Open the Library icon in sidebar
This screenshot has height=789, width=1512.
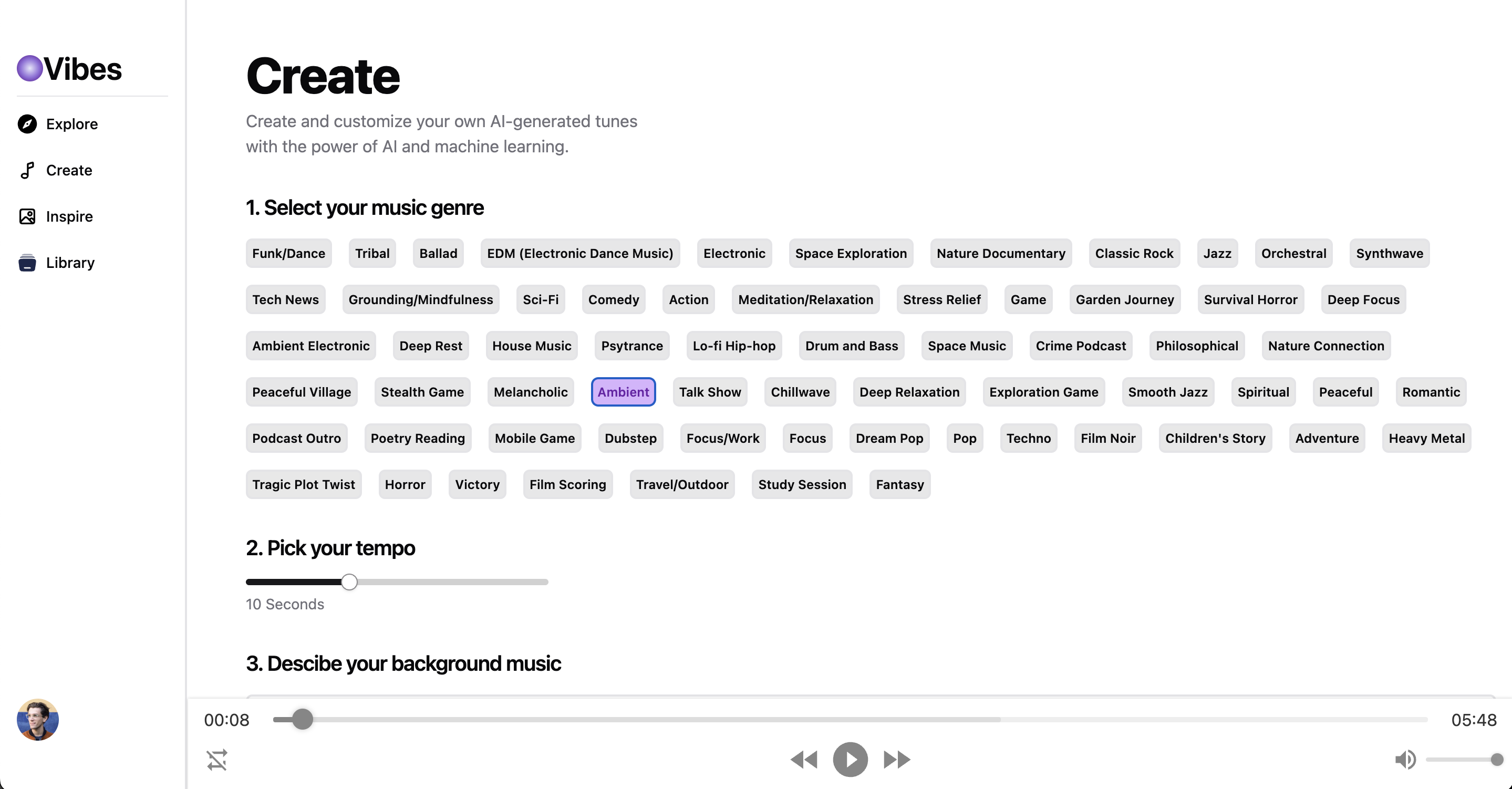coord(27,263)
